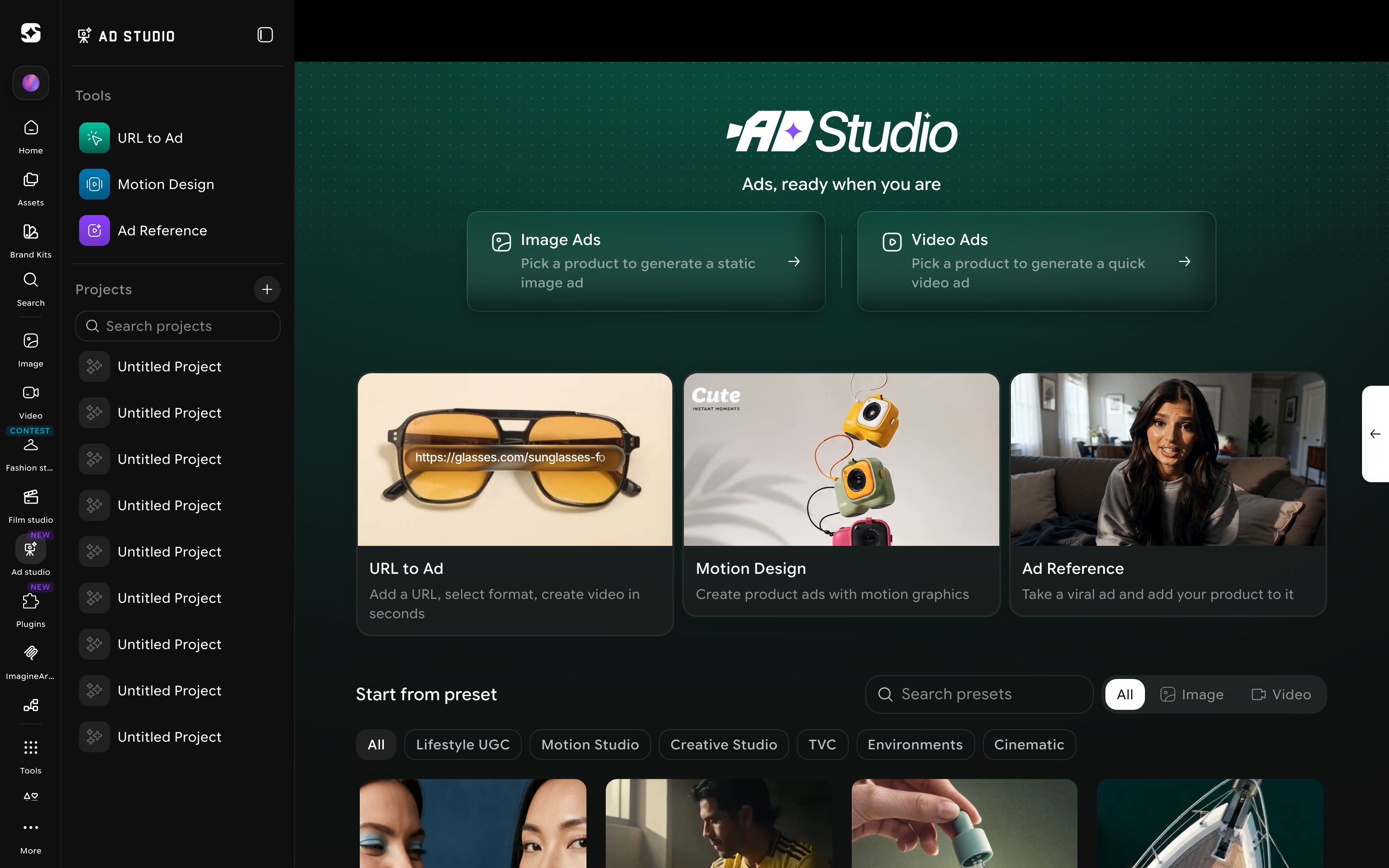Click the app logo in the sidebar top
This screenshot has height=868, width=1389.
pyautogui.click(x=30, y=33)
